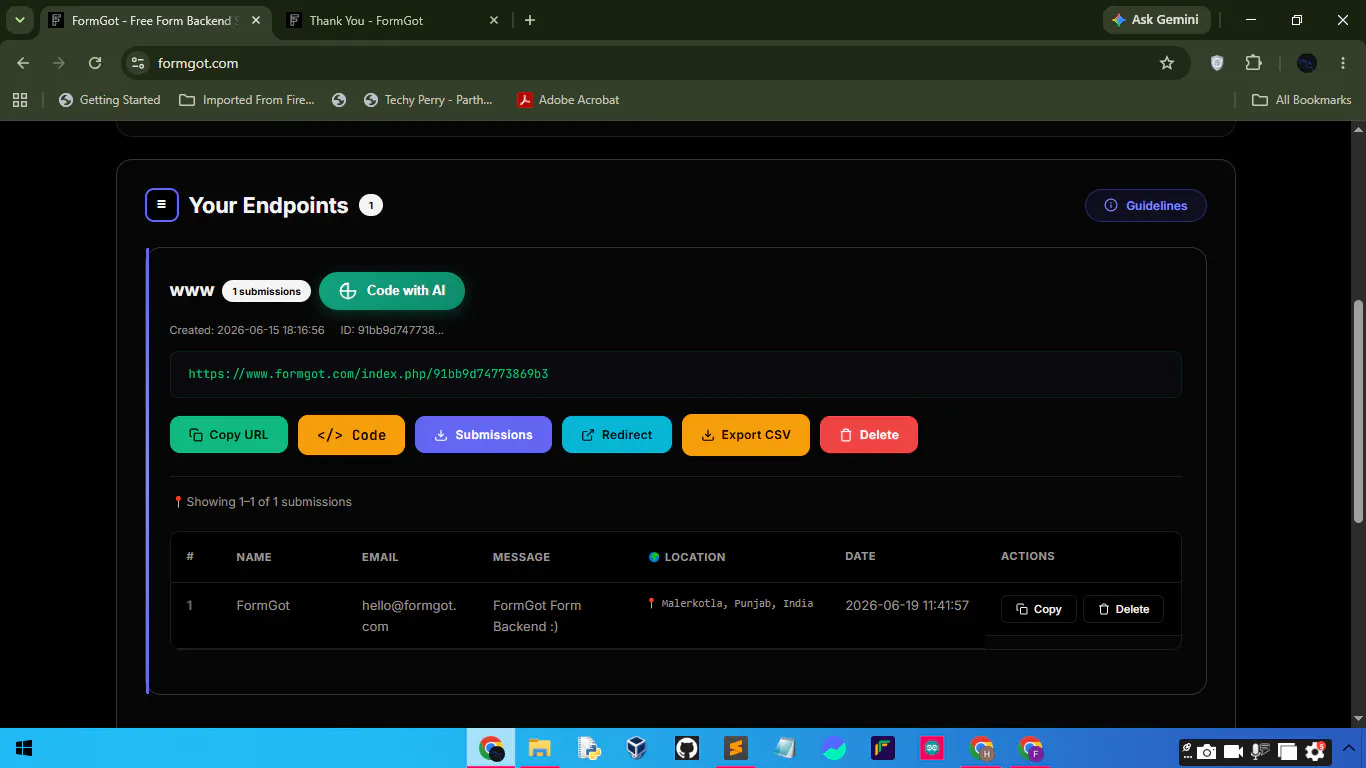Open the Adobe Acrobat bookmark

pyautogui.click(x=568, y=100)
